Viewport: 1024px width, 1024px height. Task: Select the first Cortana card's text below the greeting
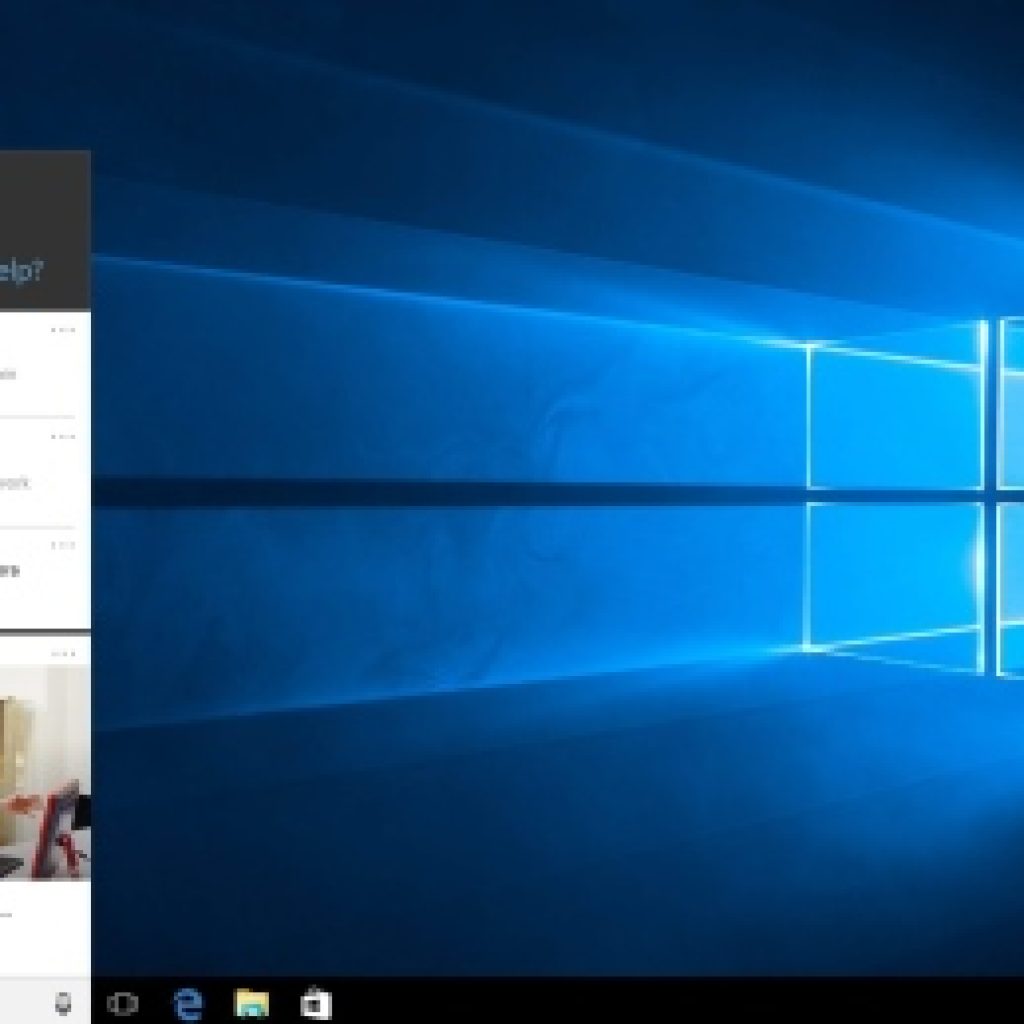[x=8, y=375]
